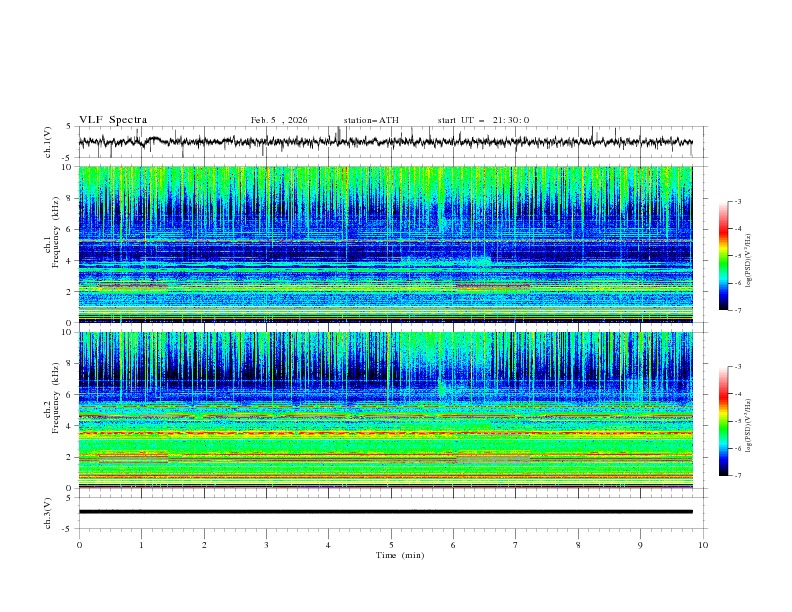Click tick label "7" on the time axis

516,545
